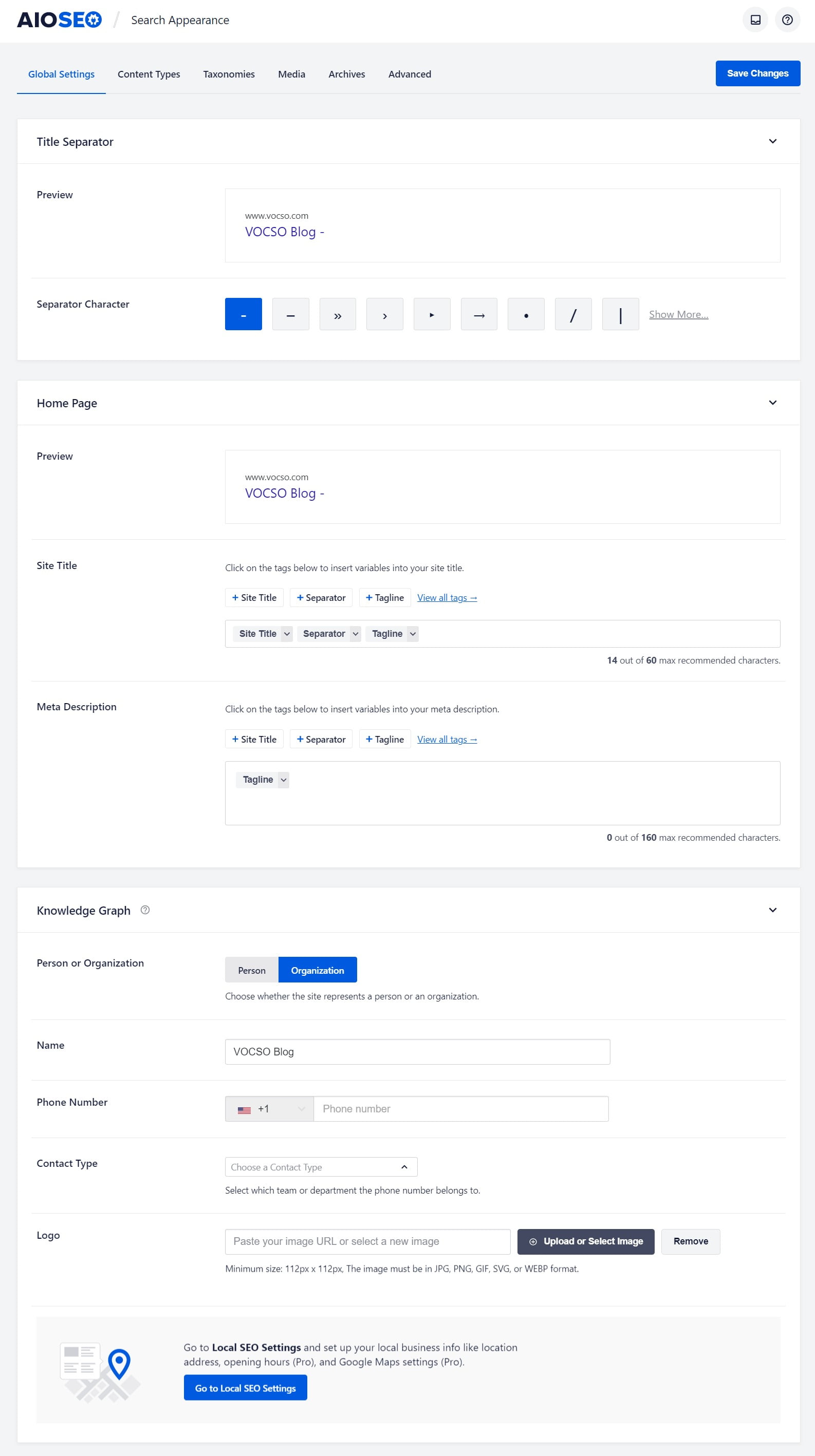Screen dimensions: 815x1456
Task: Select the Organization option
Action: point(317,970)
